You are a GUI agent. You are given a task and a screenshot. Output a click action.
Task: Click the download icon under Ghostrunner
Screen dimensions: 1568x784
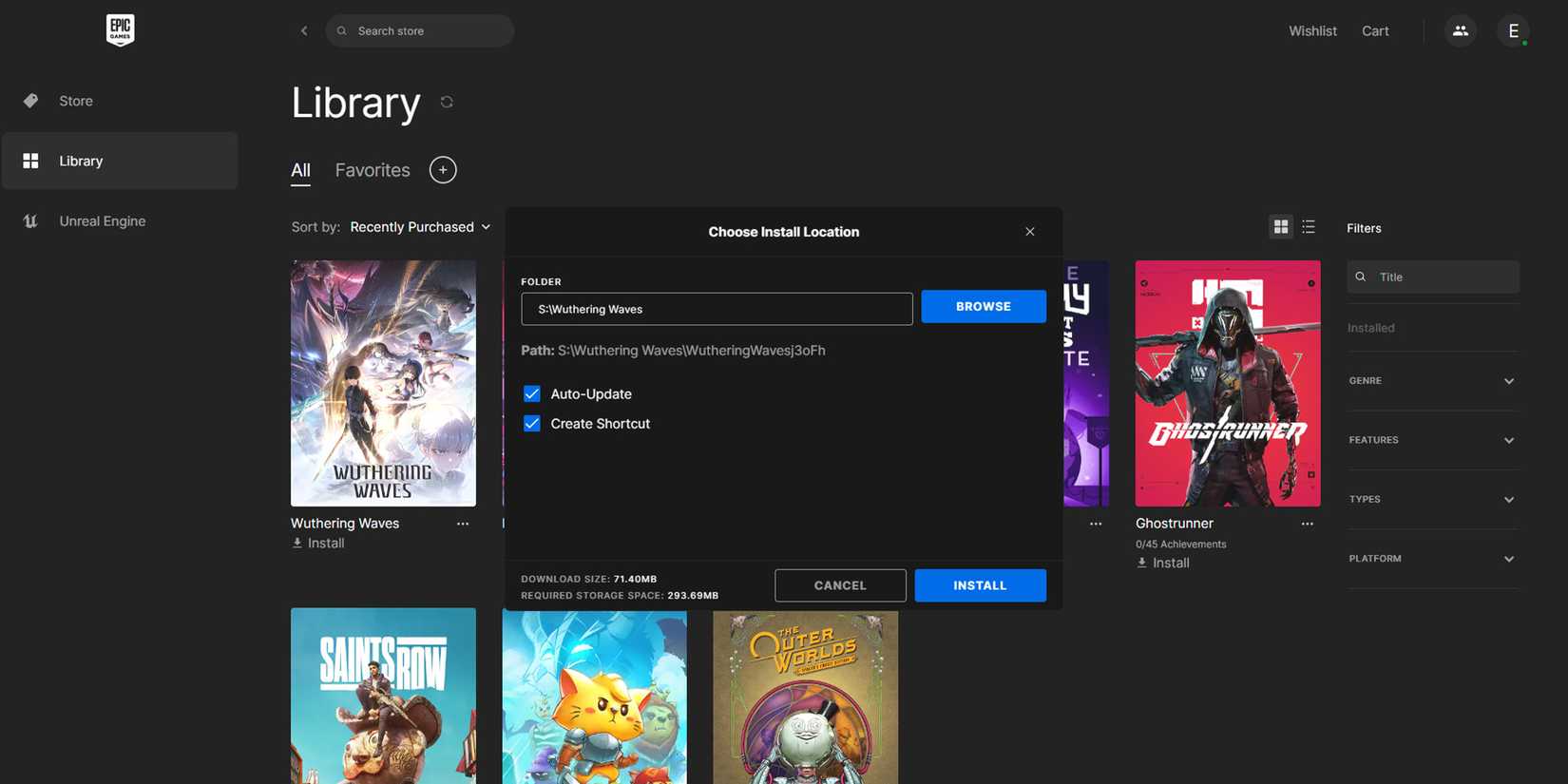[x=1142, y=563]
